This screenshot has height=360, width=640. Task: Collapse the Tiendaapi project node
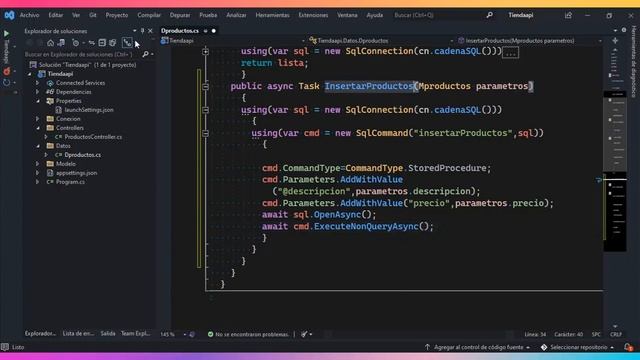(x=30, y=74)
